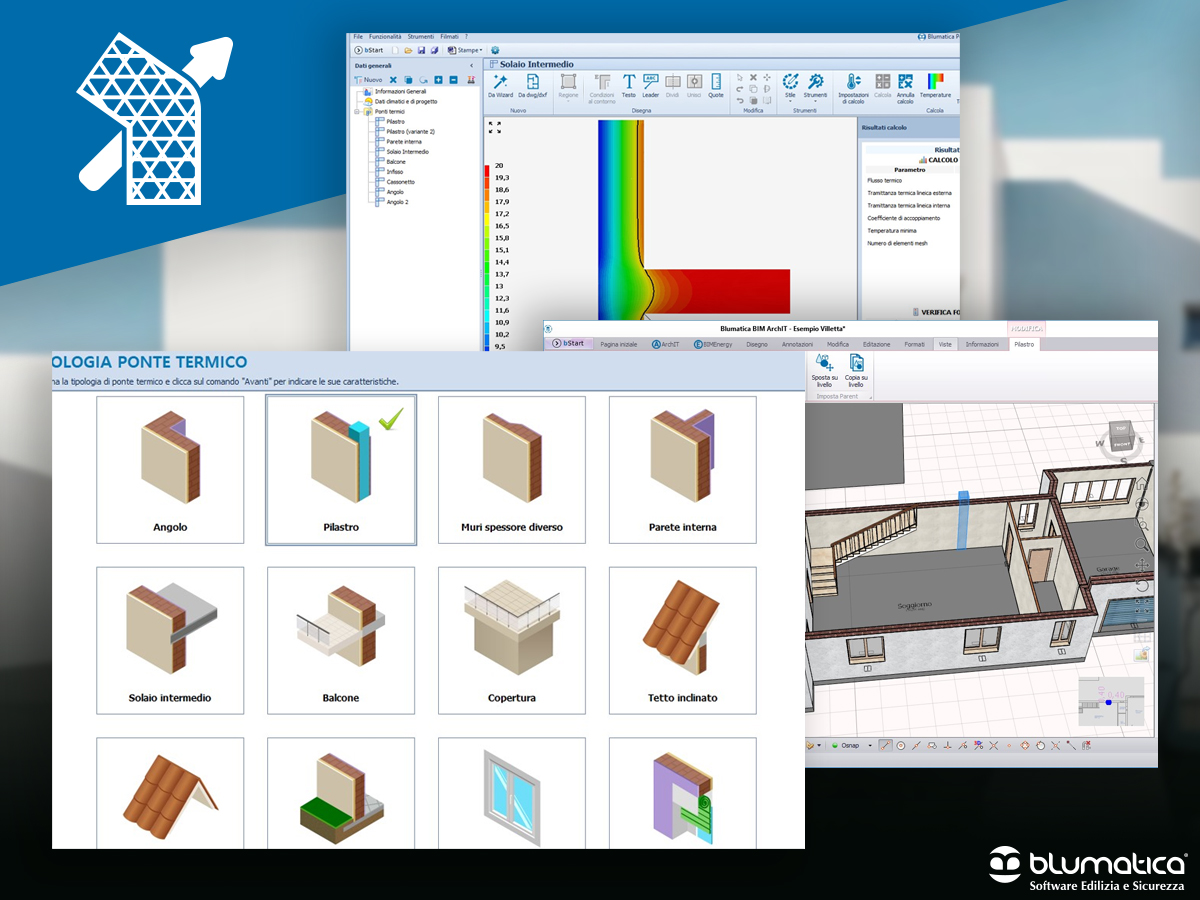The image size is (1200, 900).
Task: Open the Filmati menu
Action: pos(449,36)
